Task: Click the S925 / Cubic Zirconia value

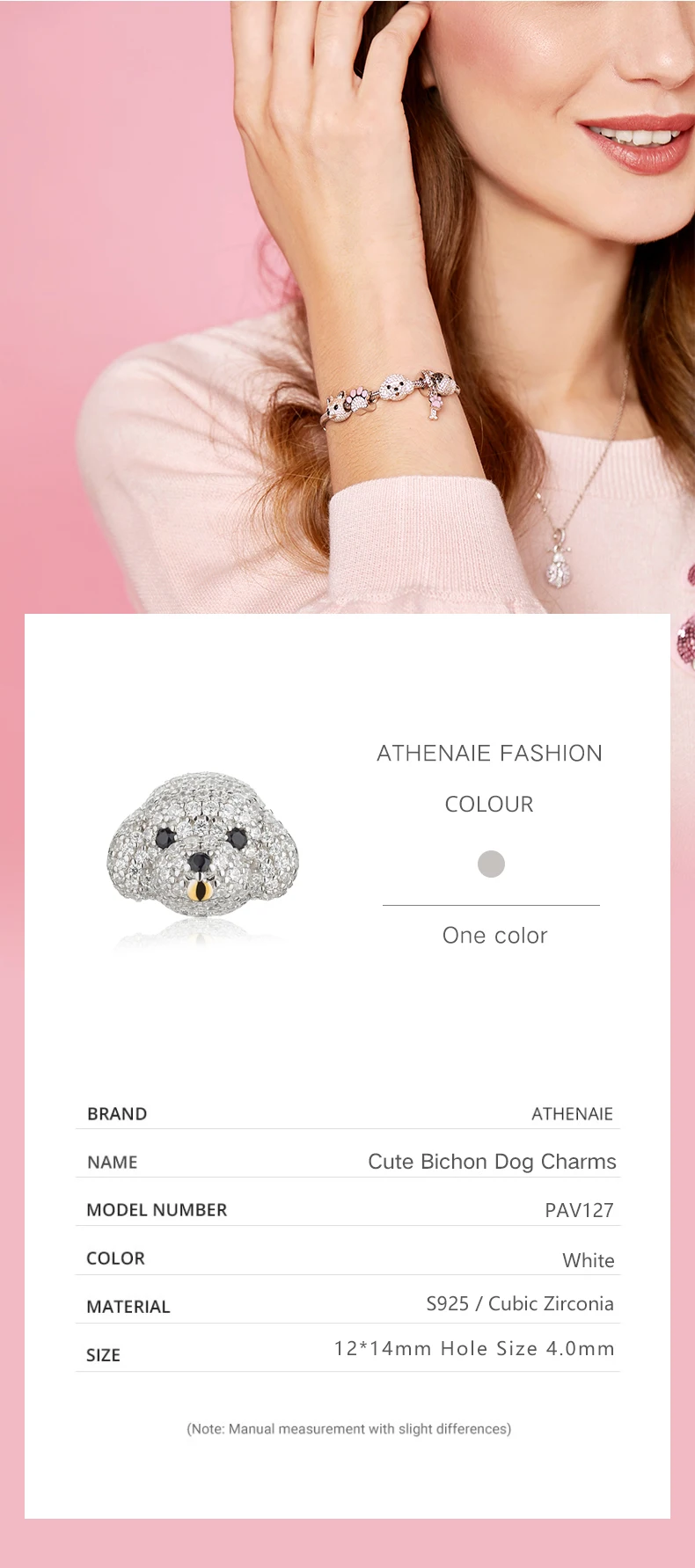Action: pyautogui.click(x=520, y=1303)
